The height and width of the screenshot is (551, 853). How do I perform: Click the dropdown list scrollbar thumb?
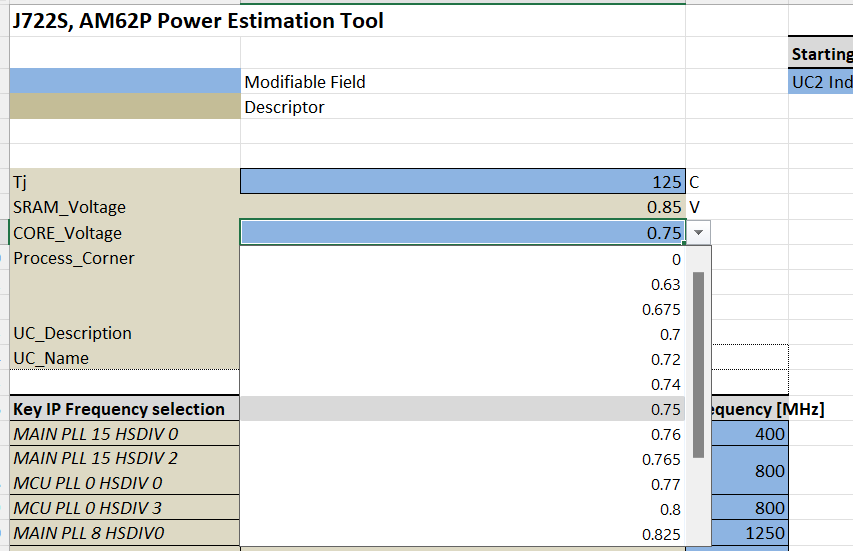coord(699,365)
